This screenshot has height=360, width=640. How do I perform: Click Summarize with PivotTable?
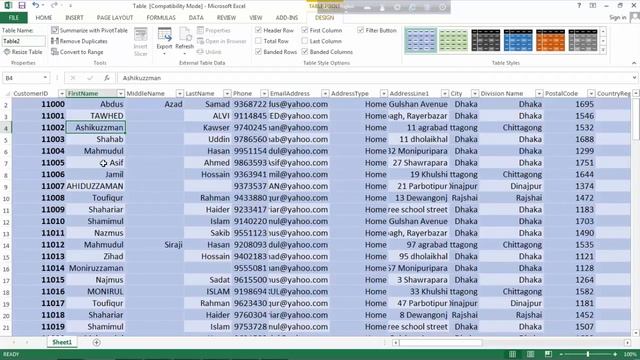point(89,30)
